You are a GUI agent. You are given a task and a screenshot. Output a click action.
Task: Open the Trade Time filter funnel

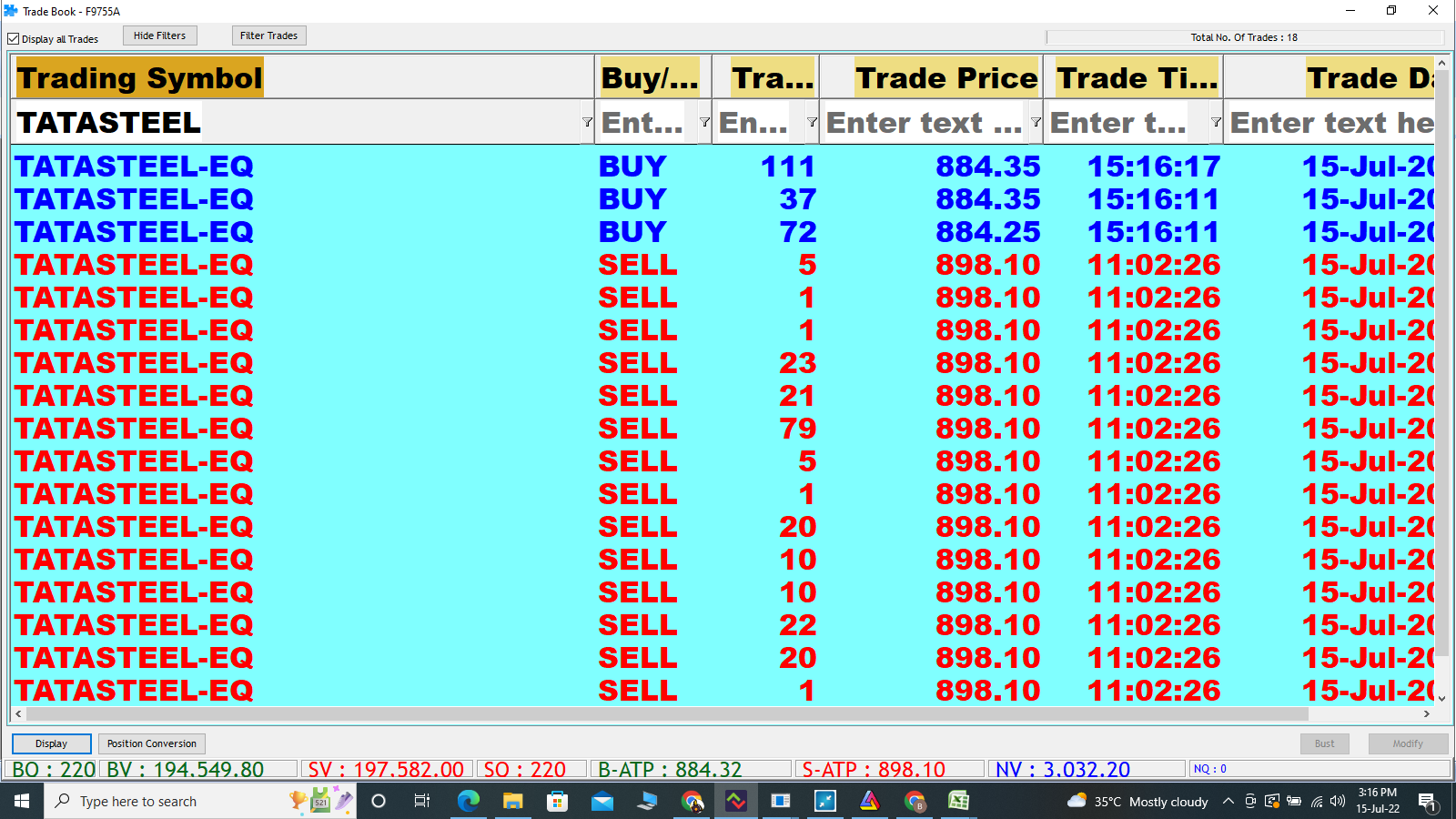(x=1216, y=122)
